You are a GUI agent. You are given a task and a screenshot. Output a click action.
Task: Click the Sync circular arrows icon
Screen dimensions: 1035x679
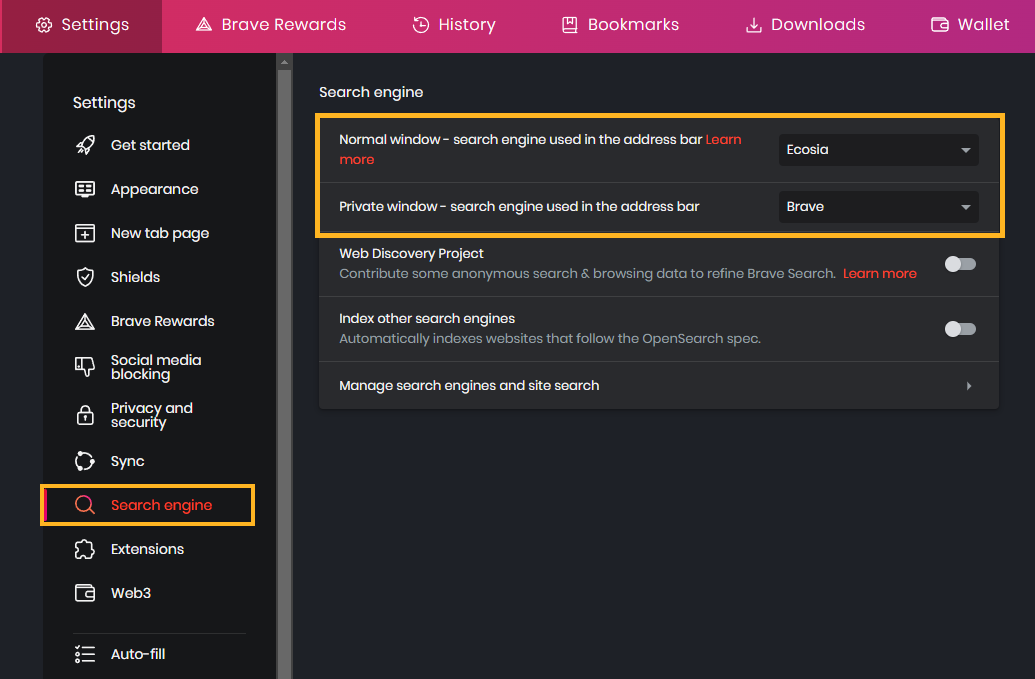(85, 461)
